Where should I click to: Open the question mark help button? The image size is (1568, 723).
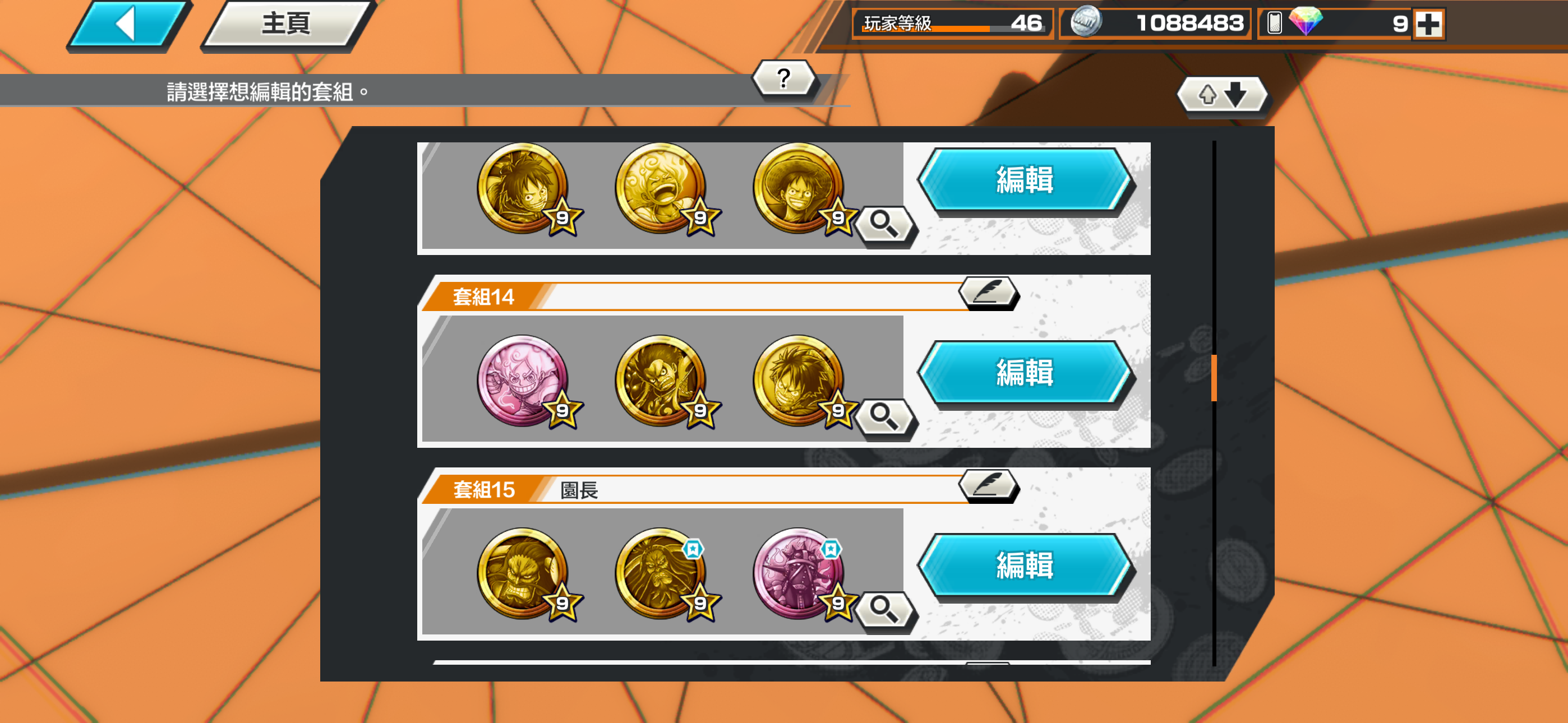click(784, 78)
